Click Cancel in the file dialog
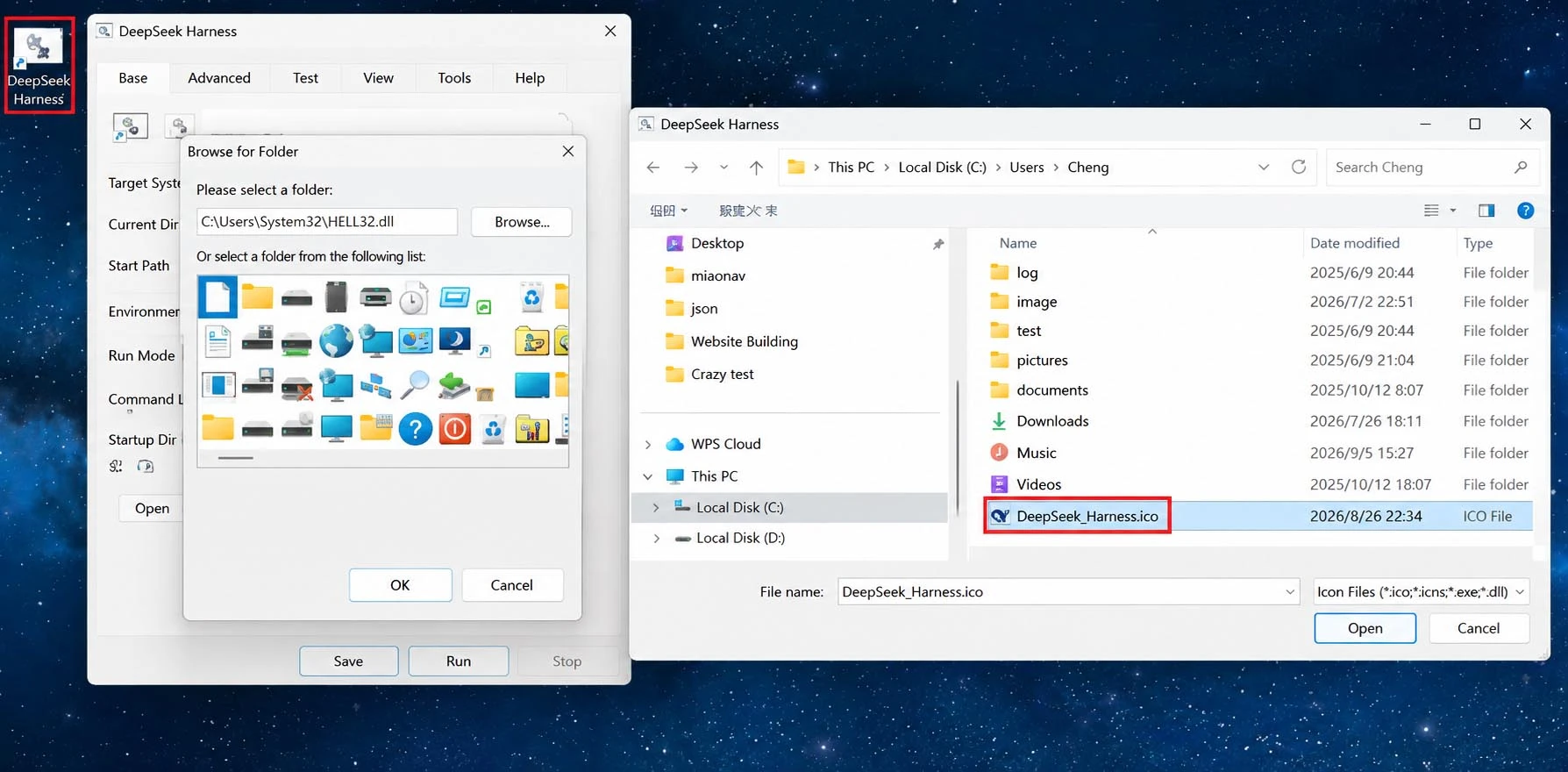Viewport: 1568px width, 772px height. 1479,628
